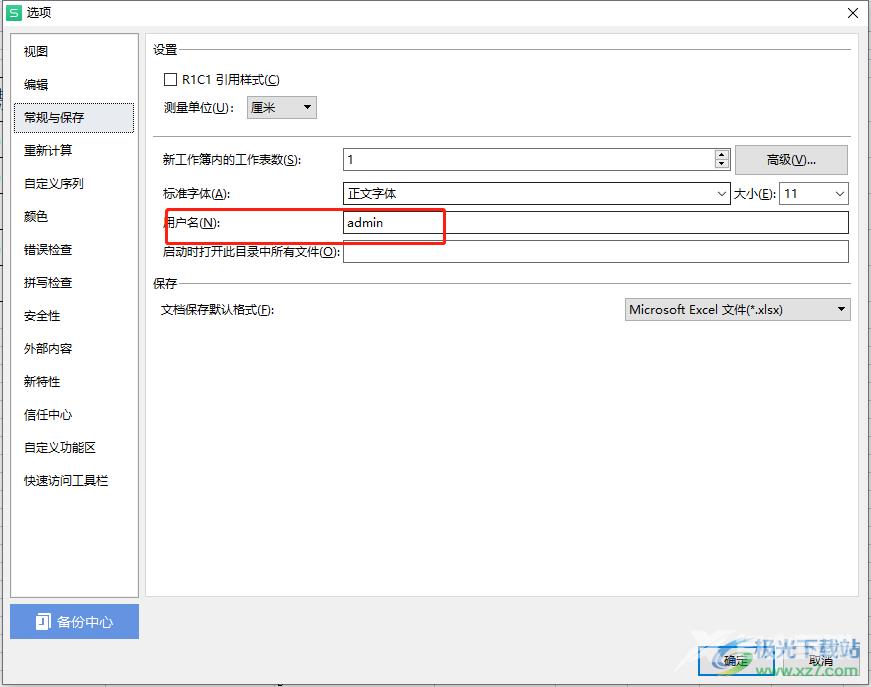
Task: Enable R1C1 引用样式 checkbox
Action: pyautogui.click(x=170, y=80)
